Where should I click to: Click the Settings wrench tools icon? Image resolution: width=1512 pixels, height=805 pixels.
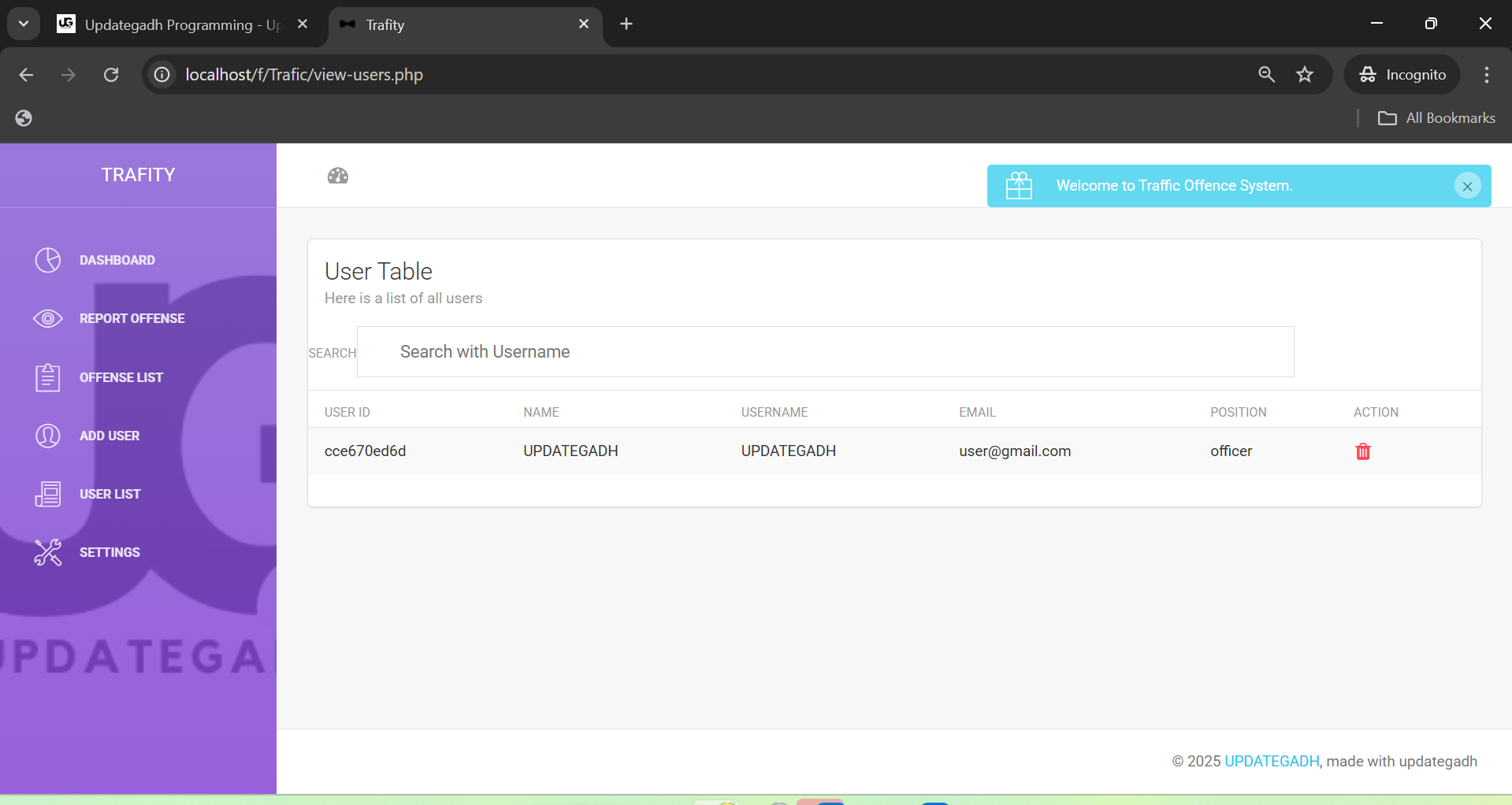coord(47,552)
